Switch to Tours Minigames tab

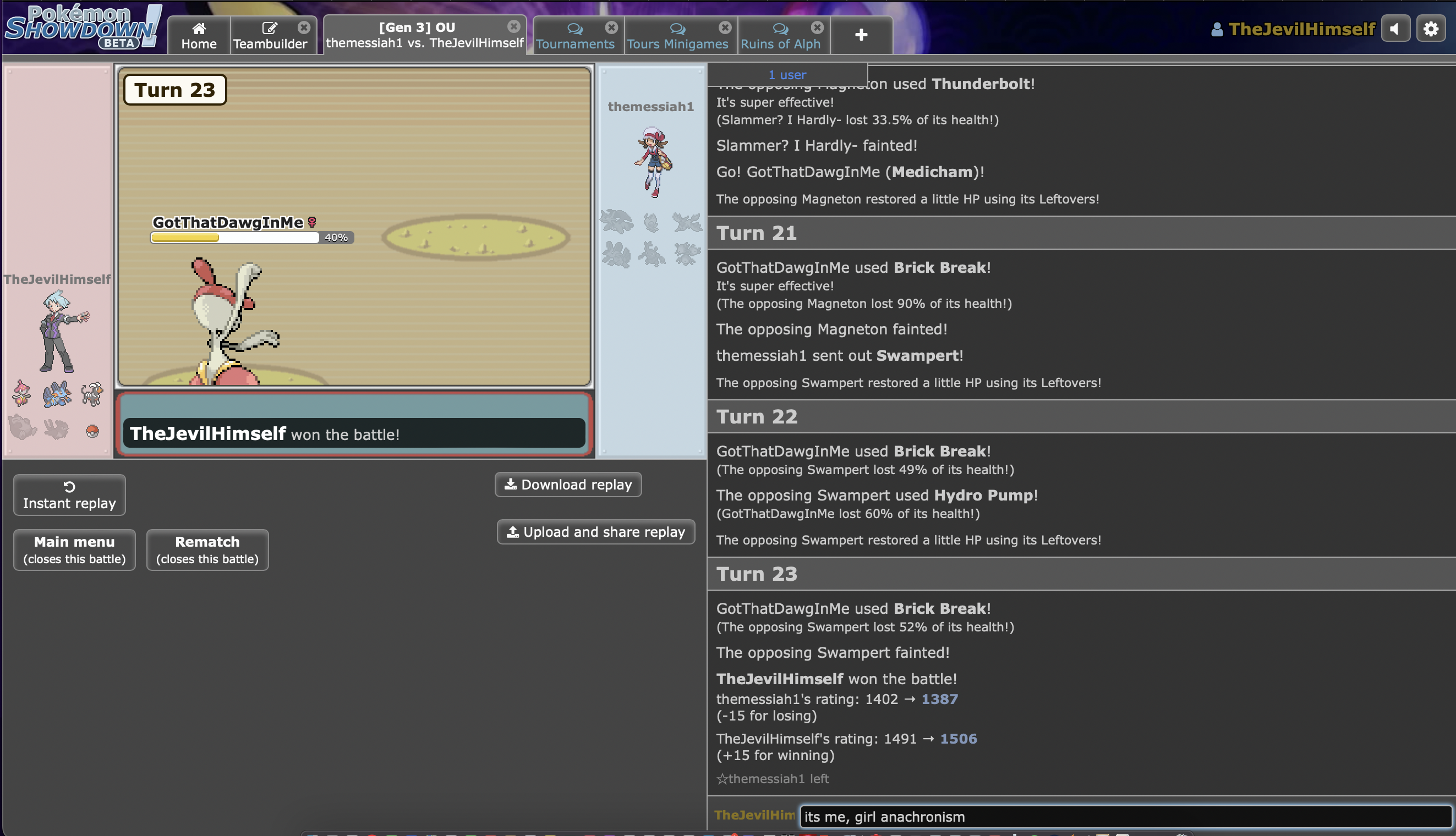point(677,36)
